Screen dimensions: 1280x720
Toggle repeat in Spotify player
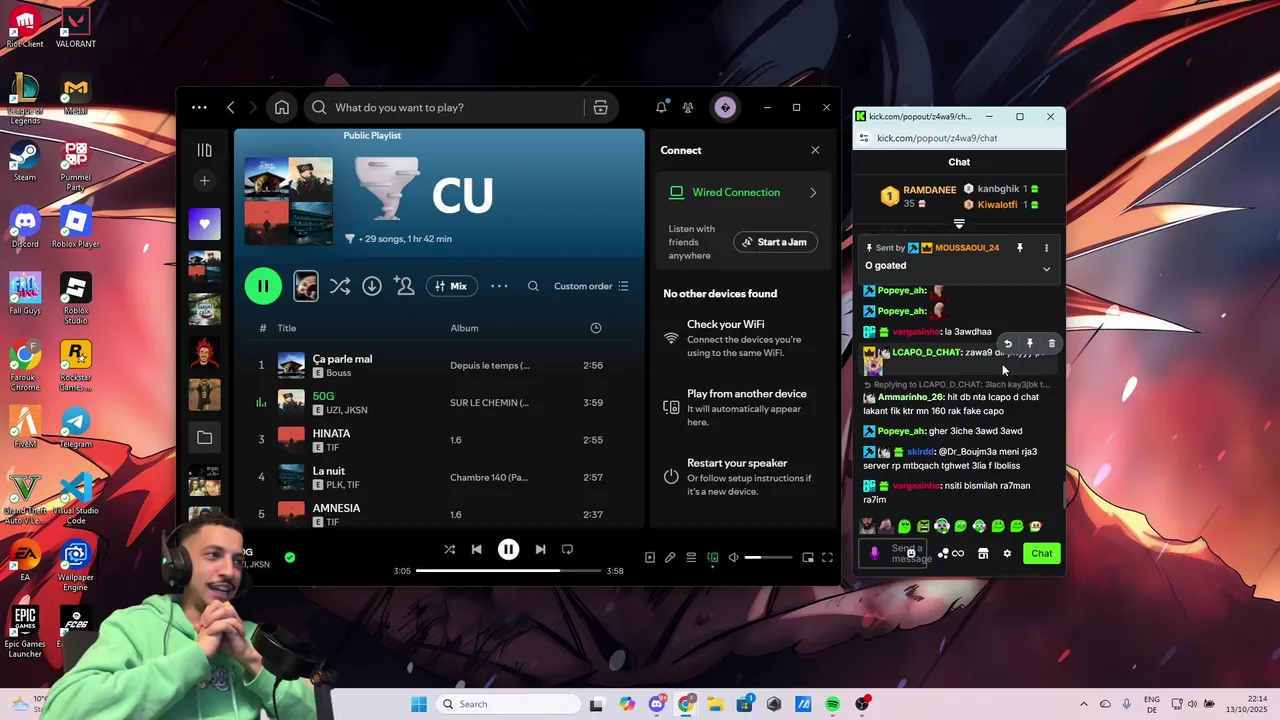[567, 549]
